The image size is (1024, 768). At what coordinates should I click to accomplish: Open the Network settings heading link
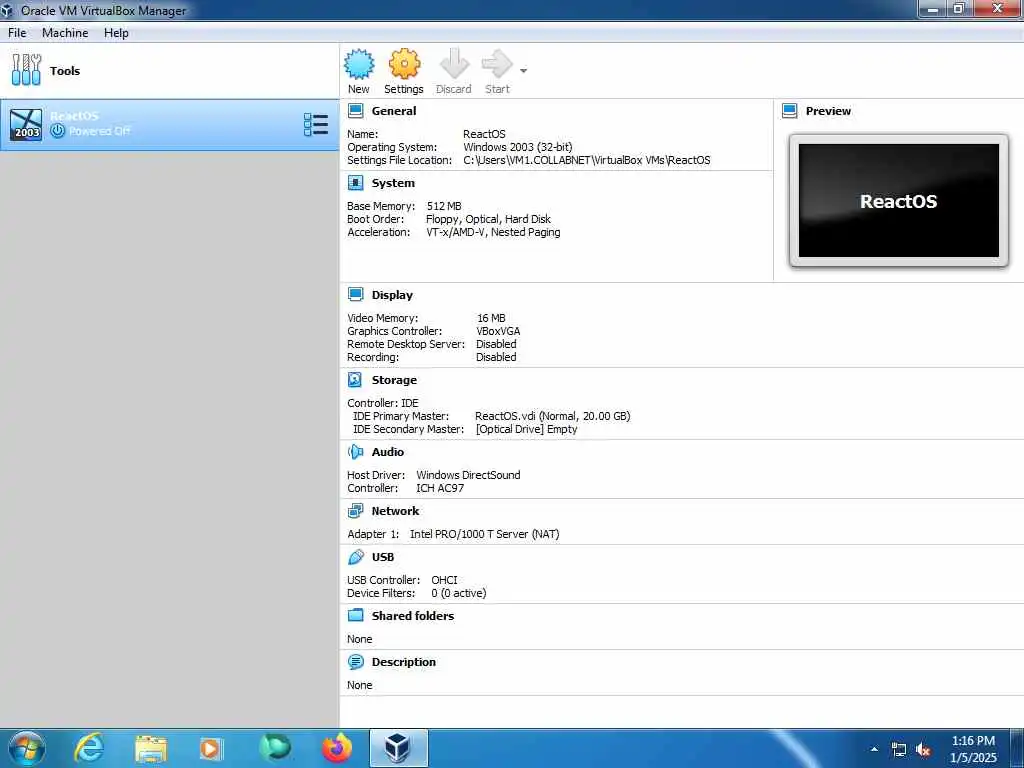(x=395, y=511)
